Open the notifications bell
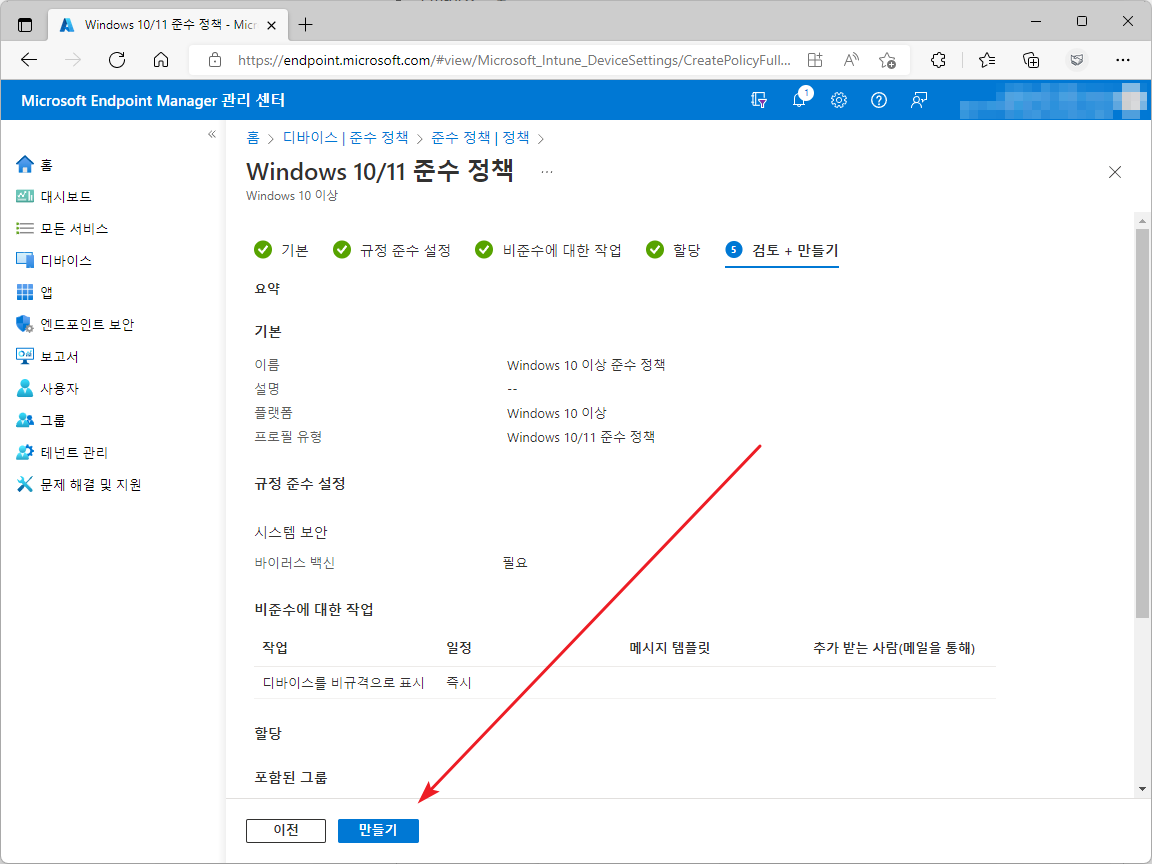 pos(799,100)
